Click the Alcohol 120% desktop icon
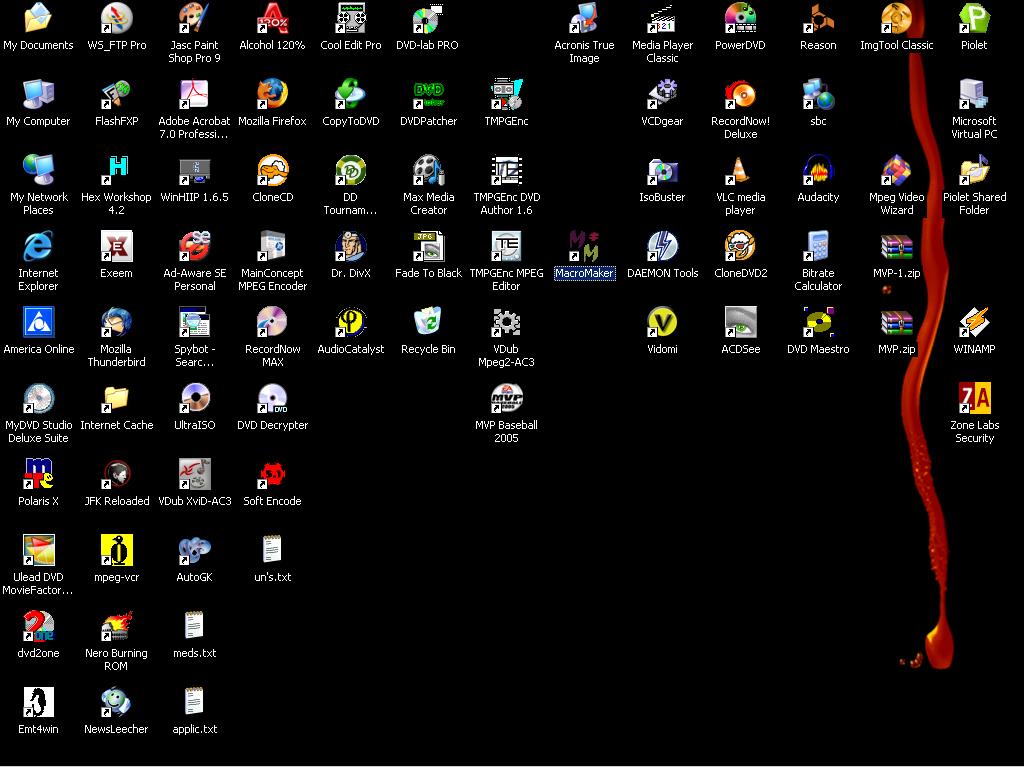The height and width of the screenshot is (768, 1024). pos(272,18)
